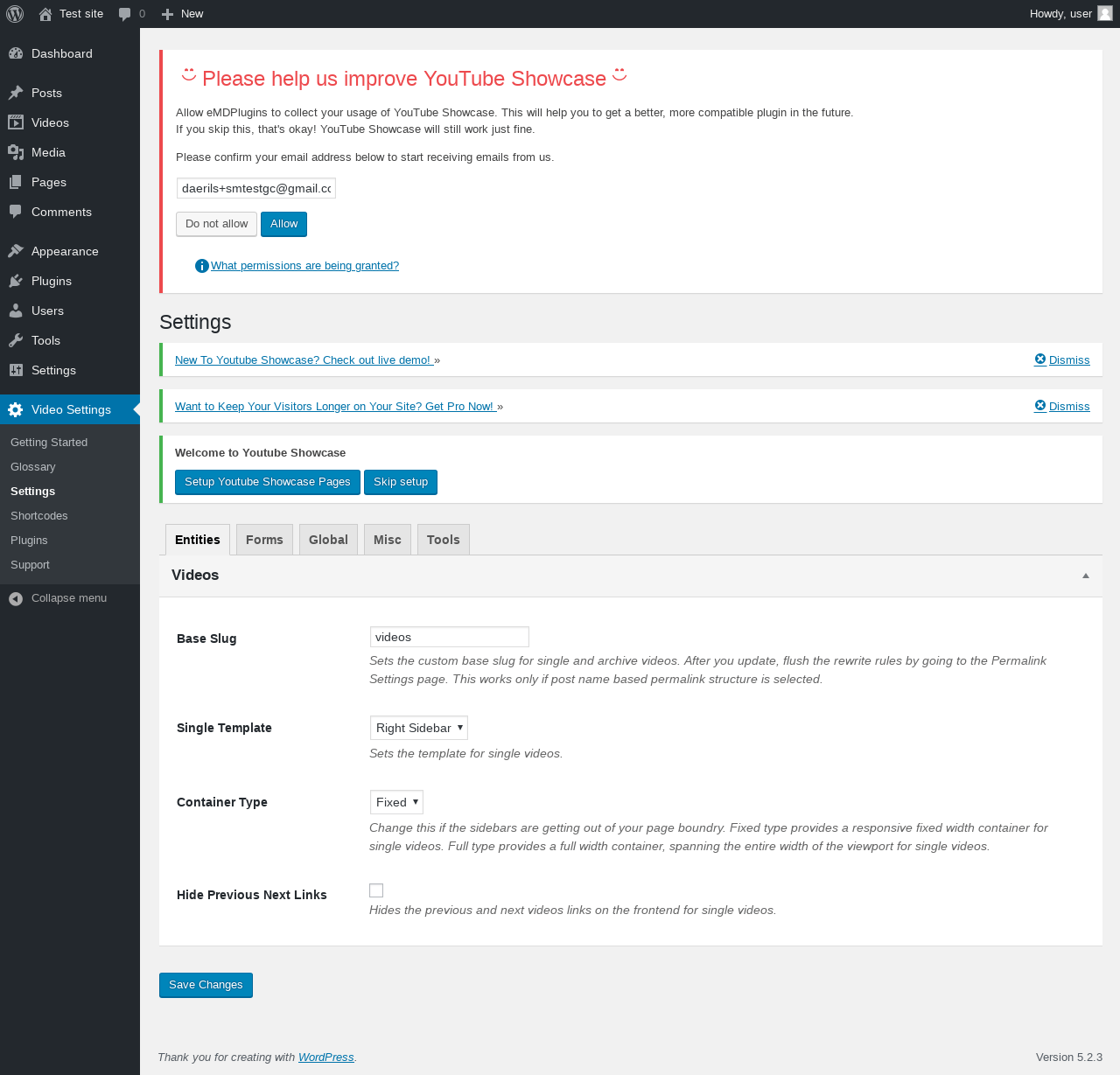Click the Posts pushpin icon
Image resolution: width=1120 pixels, height=1075 pixels.
click(x=16, y=93)
